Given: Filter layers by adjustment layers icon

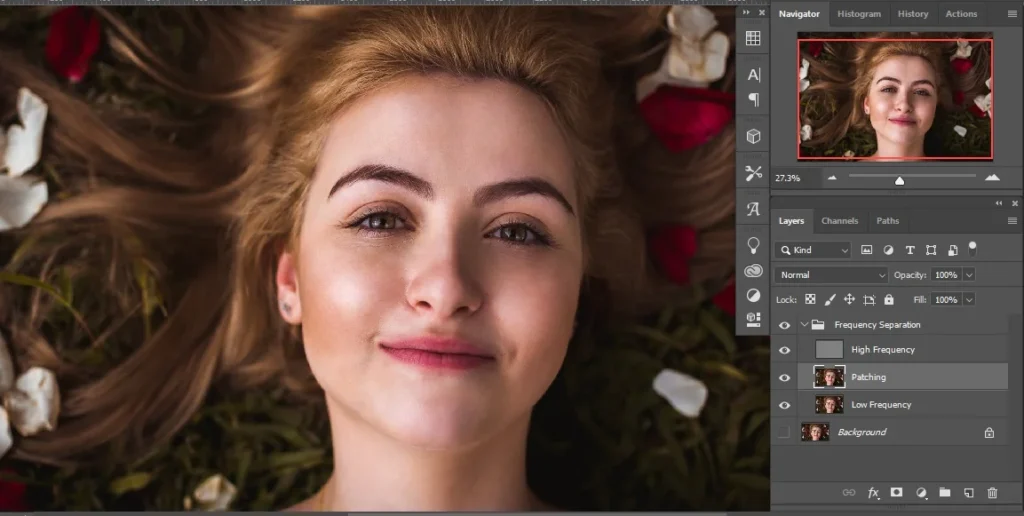Looking at the screenshot, I should click(x=888, y=250).
